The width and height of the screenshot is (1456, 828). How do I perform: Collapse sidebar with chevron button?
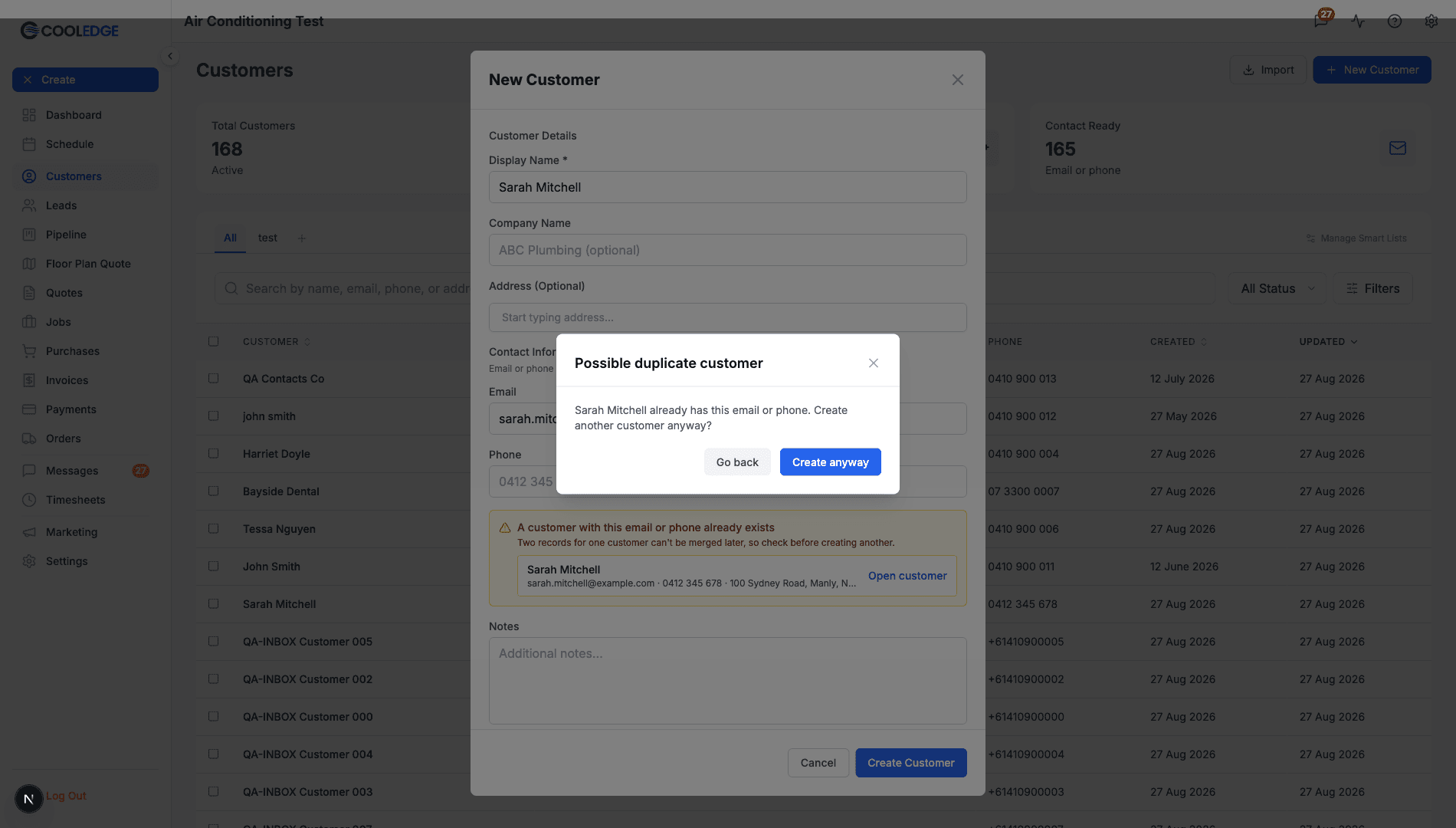coord(170,56)
